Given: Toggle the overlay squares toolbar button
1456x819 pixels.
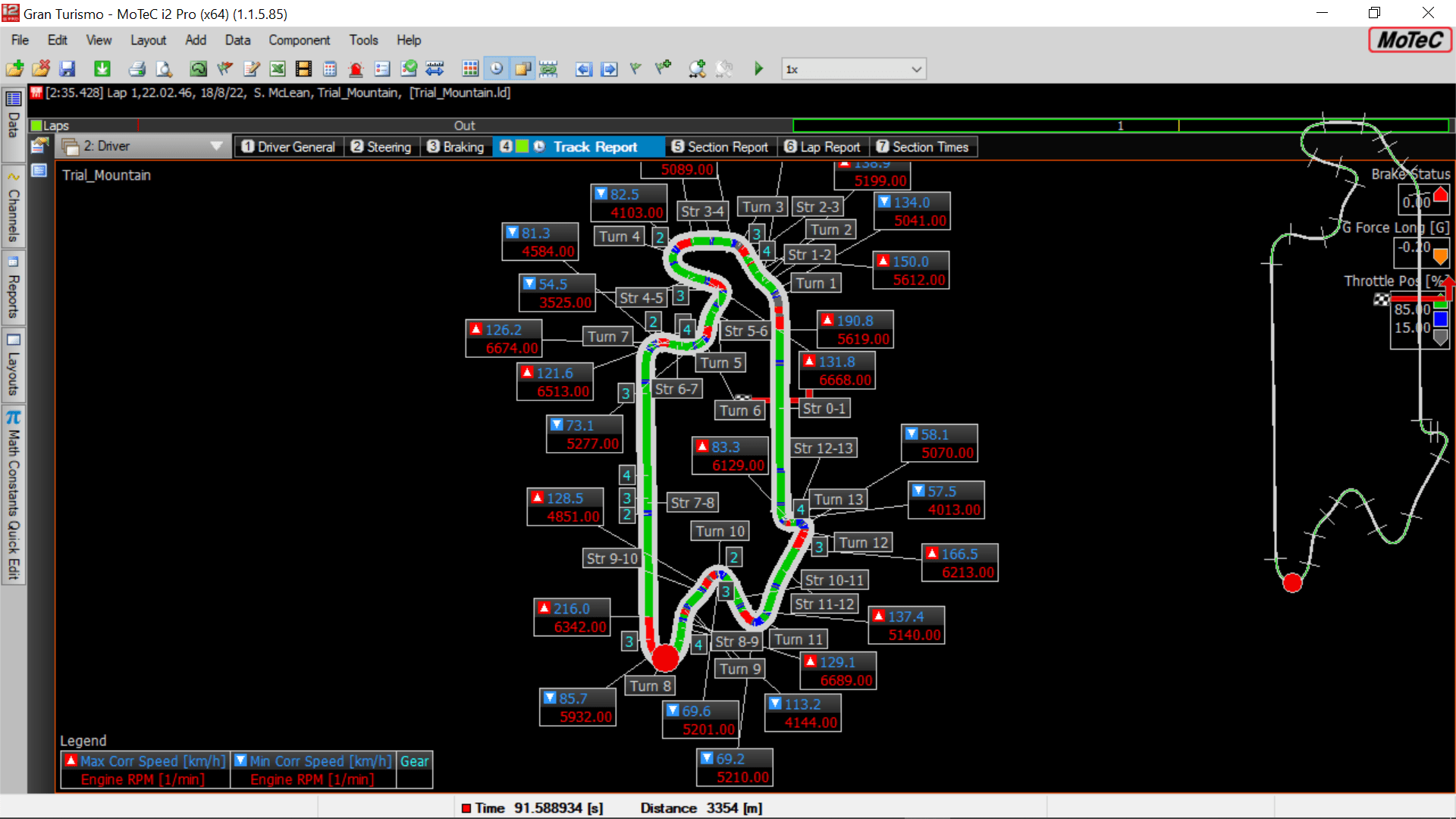Looking at the screenshot, I should pos(522,69).
